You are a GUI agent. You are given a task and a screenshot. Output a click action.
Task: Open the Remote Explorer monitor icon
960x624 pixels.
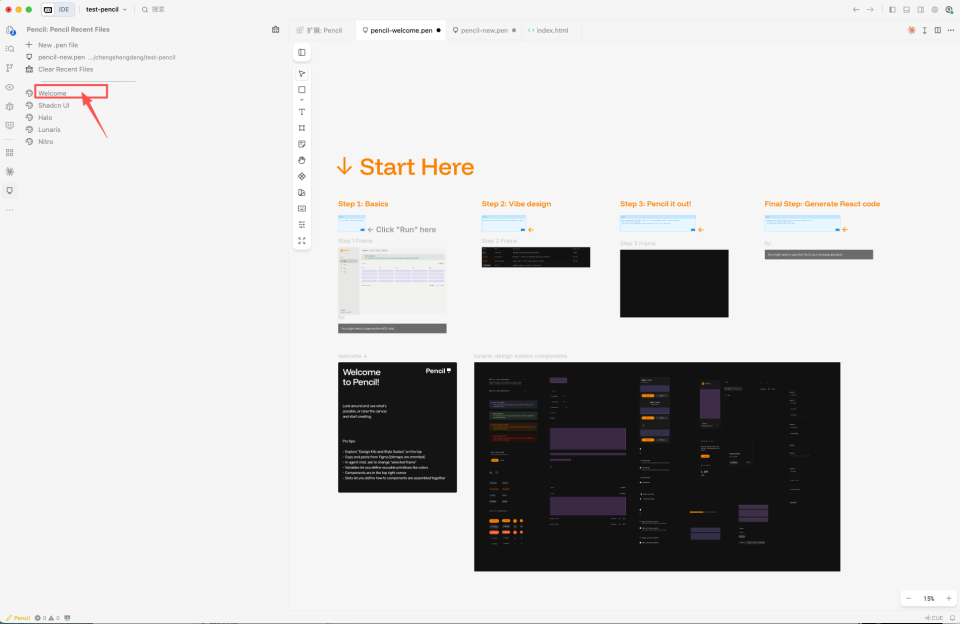(10, 126)
